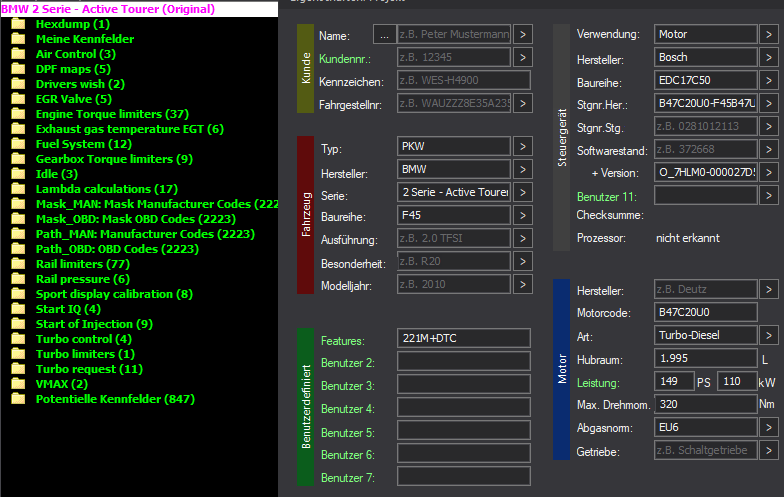Open the arrow dropdown for Art Turbo-Diesel
Viewport: 784px width, 497px height.
click(x=768, y=336)
